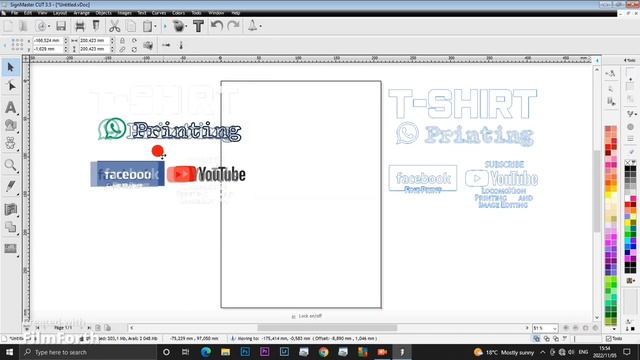This screenshot has width=640, height=360.
Task: Click the width value input field
Action: (x=94, y=41)
